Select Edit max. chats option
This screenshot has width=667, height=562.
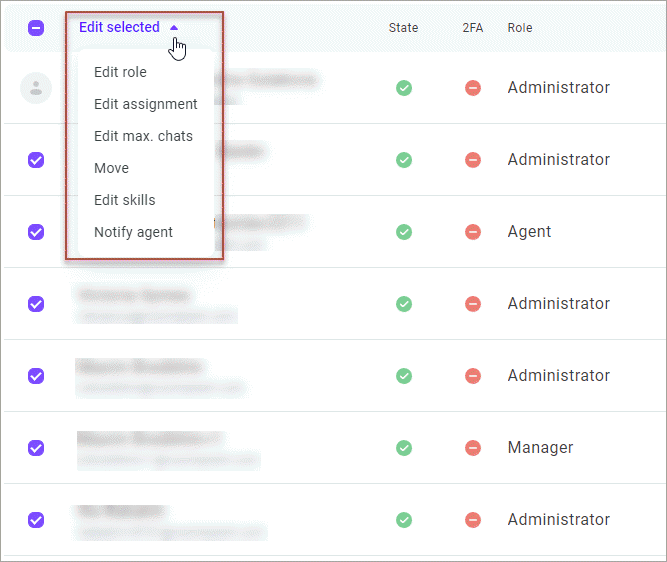143,136
